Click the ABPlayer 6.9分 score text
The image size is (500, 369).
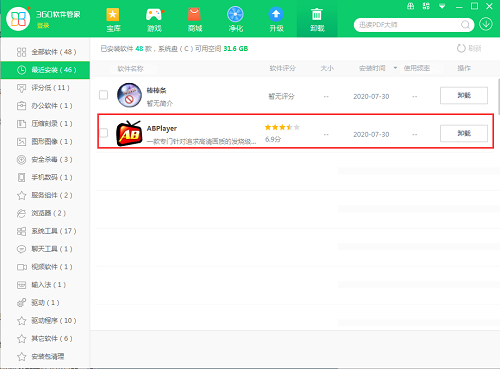pyautogui.click(x=273, y=139)
